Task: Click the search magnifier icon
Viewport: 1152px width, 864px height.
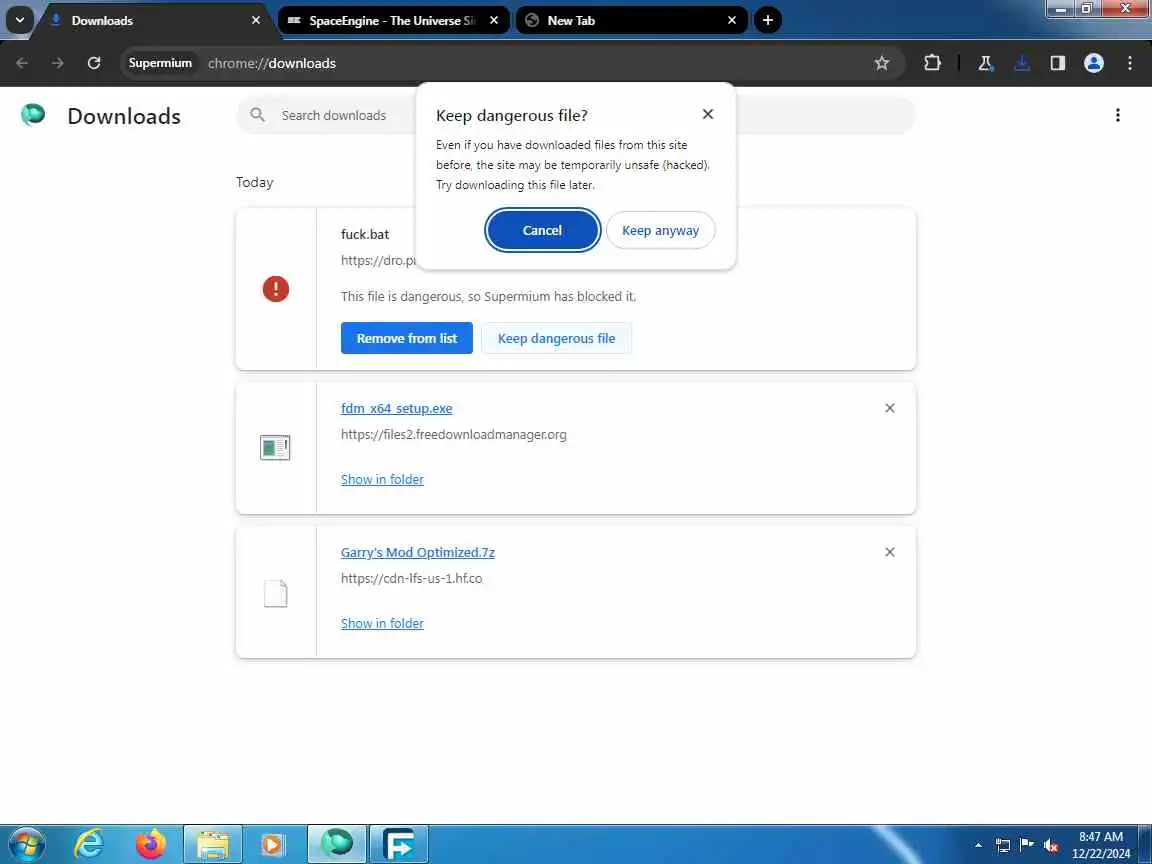Action: point(257,115)
